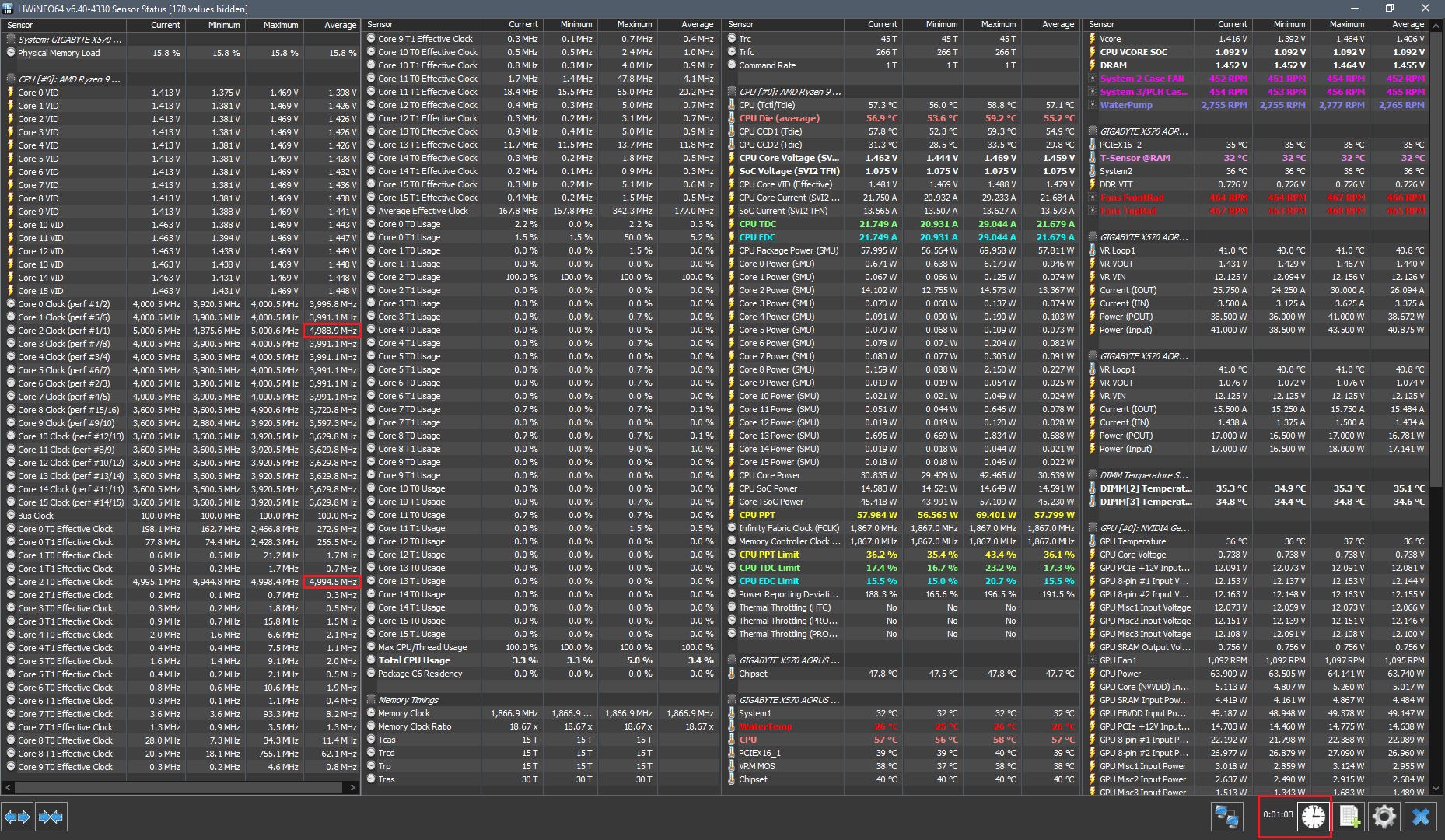The image size is (1445, 840).
Task: Select the GPU [#0]: NVIDIA Ge... group header
Action: point(1257,528)
